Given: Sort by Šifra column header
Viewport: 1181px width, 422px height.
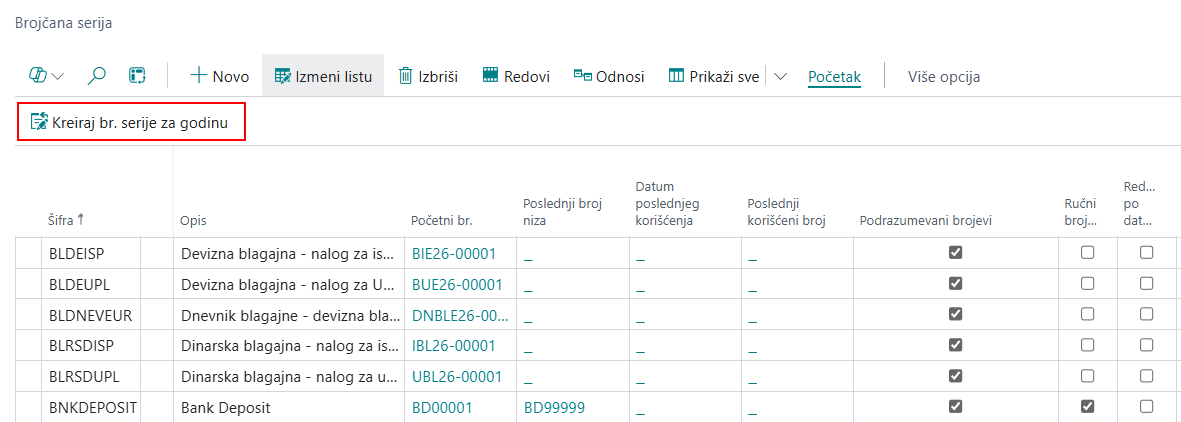Looking at the screenshot, I should [x=66, y=219].
